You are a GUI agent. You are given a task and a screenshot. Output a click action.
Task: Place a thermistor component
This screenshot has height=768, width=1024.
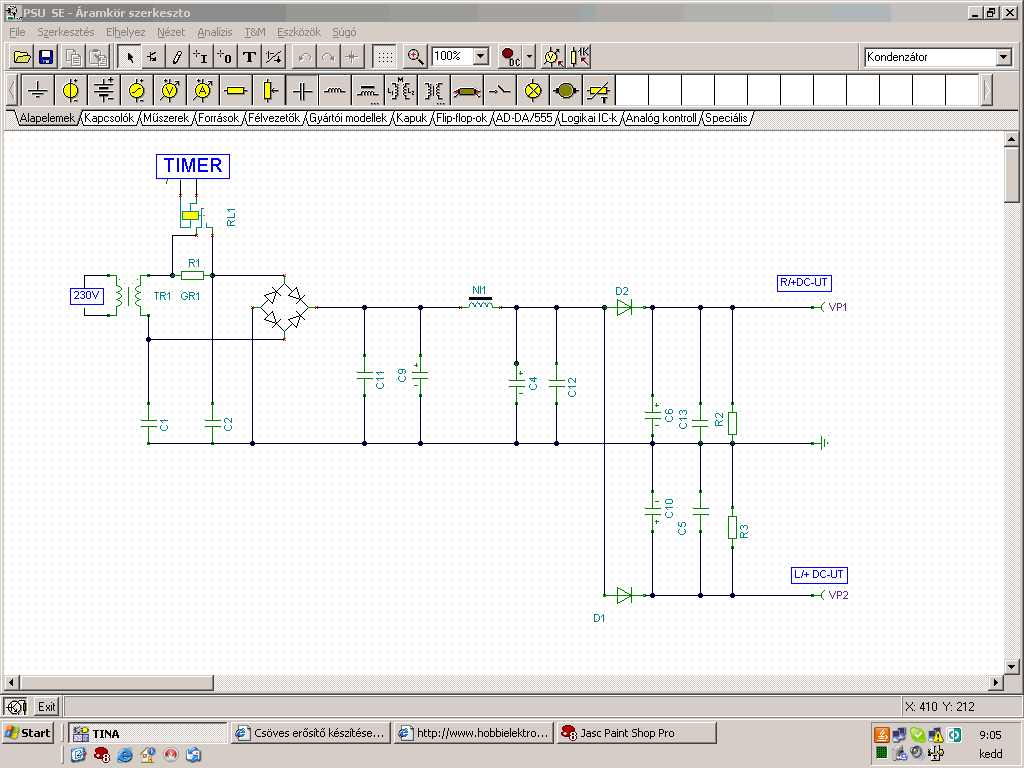(599, 90)
